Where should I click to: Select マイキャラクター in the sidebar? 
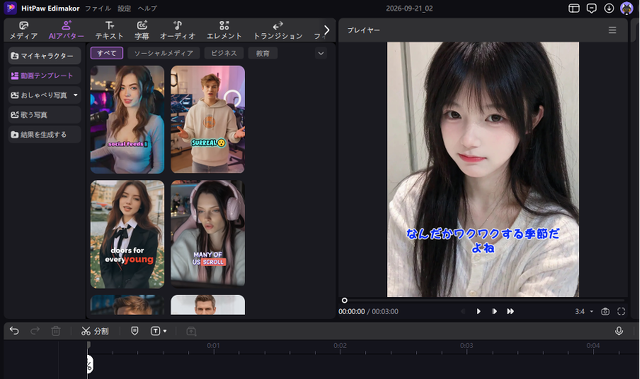point(44,56)
